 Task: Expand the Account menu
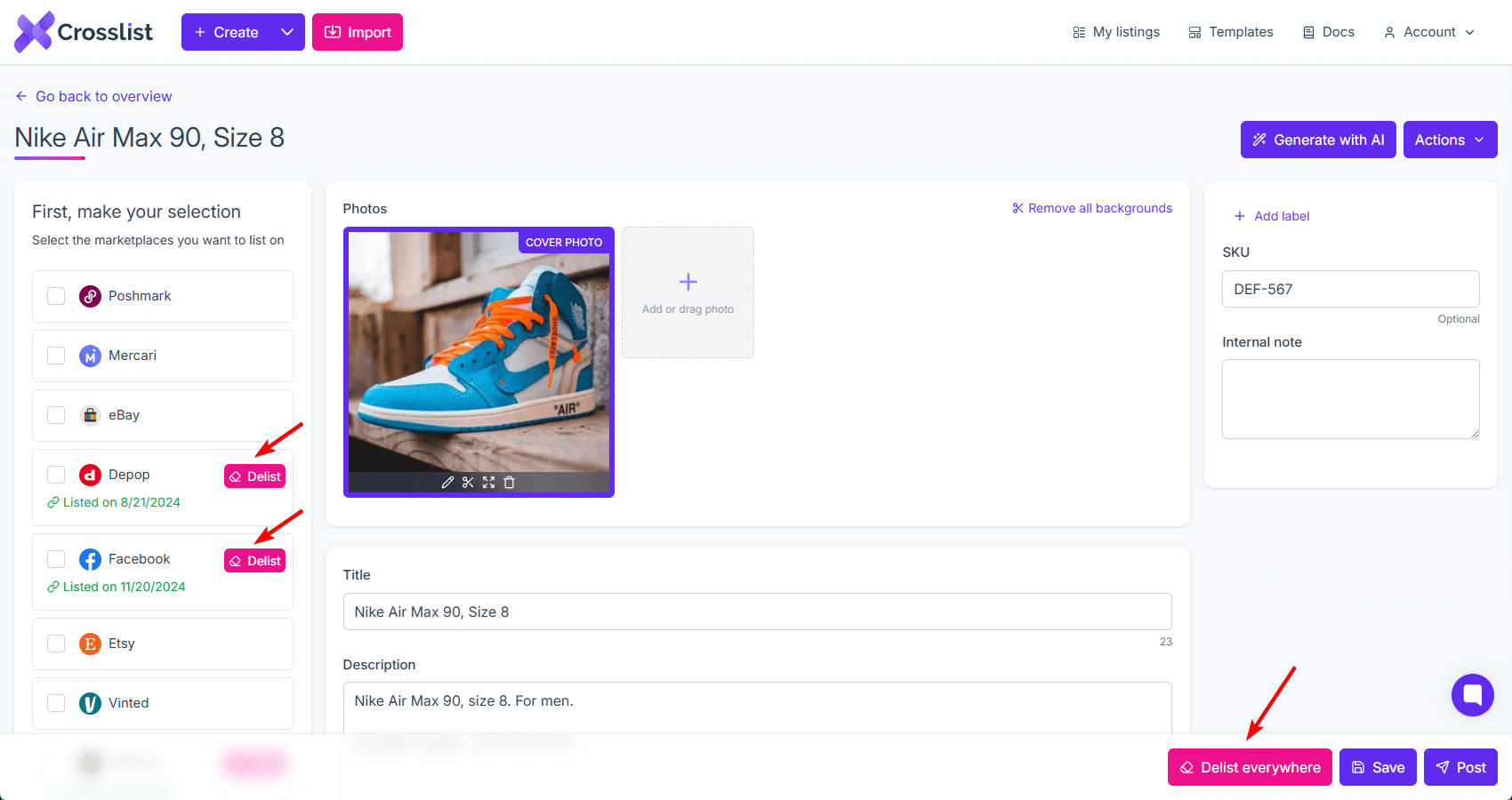(x=1429, y=32)
